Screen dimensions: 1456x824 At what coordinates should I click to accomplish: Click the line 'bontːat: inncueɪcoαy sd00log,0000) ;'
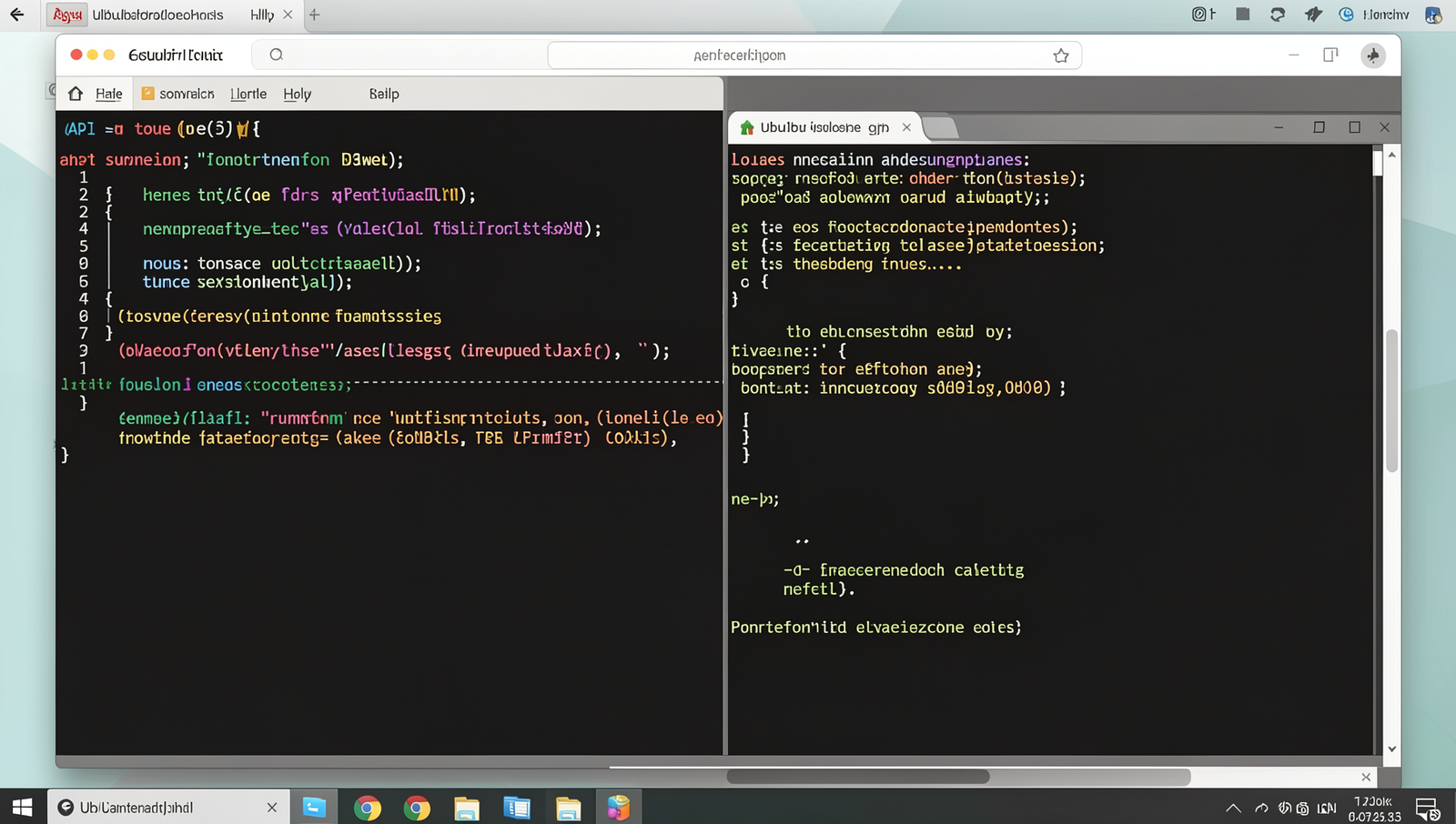tap(903, 388)
